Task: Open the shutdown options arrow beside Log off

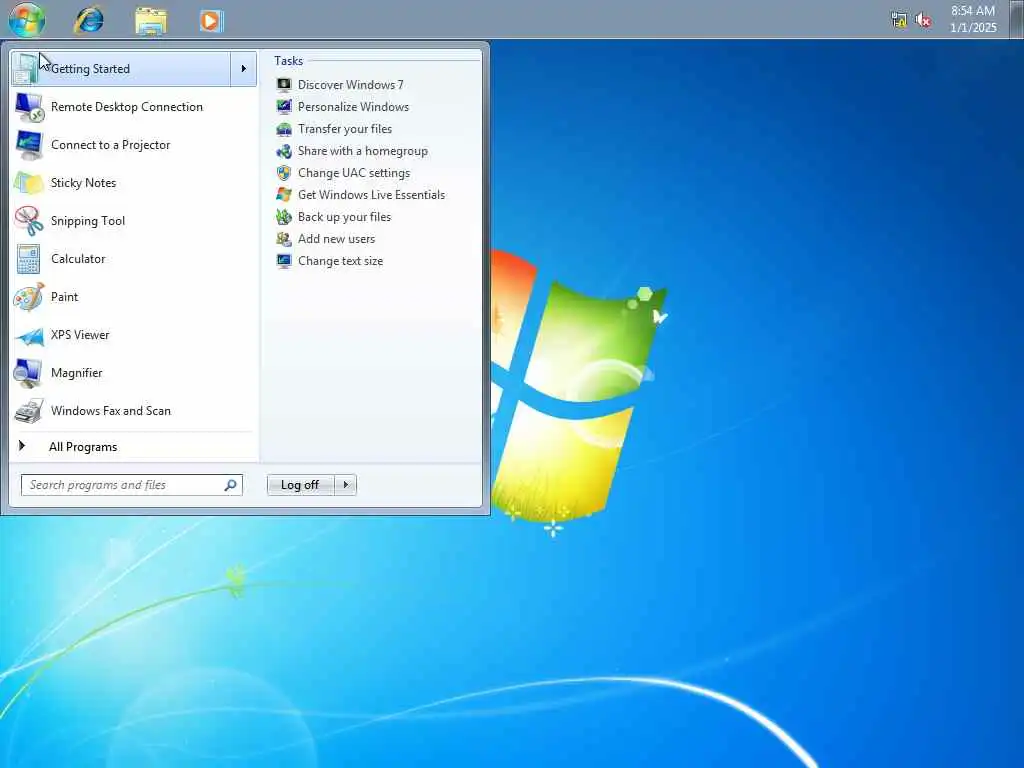Action: [x=345, y=485]
